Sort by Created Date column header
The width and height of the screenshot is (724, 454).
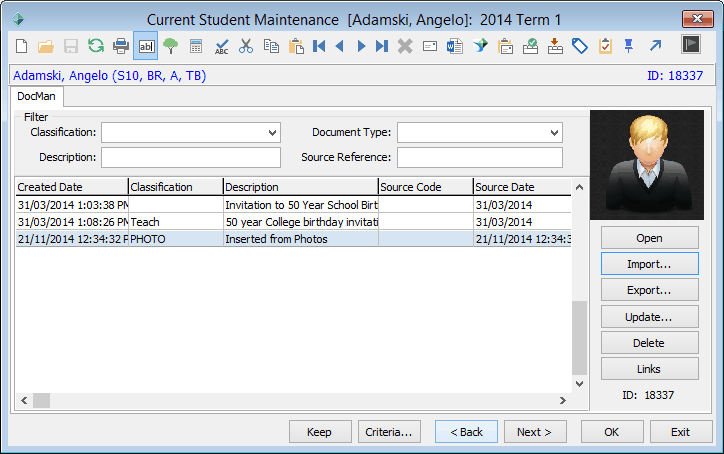pos(72,187)
